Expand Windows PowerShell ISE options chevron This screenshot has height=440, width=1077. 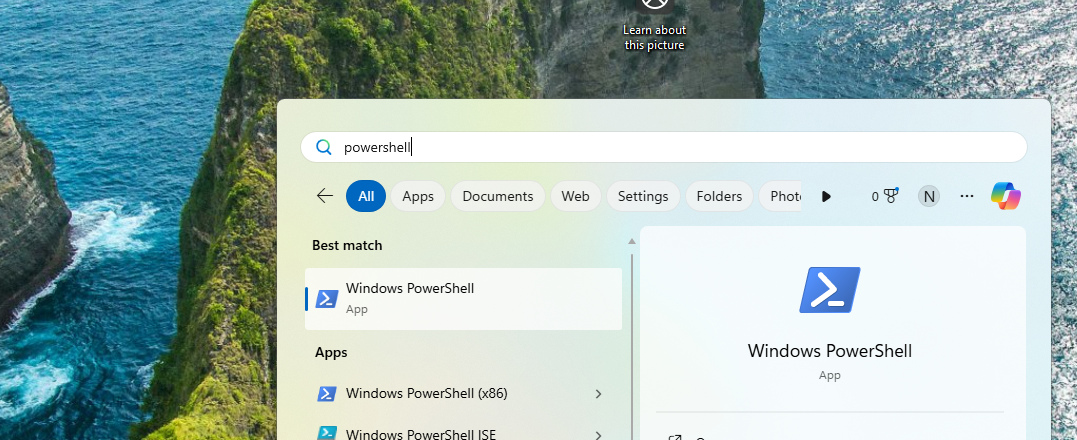coord(598,435)
